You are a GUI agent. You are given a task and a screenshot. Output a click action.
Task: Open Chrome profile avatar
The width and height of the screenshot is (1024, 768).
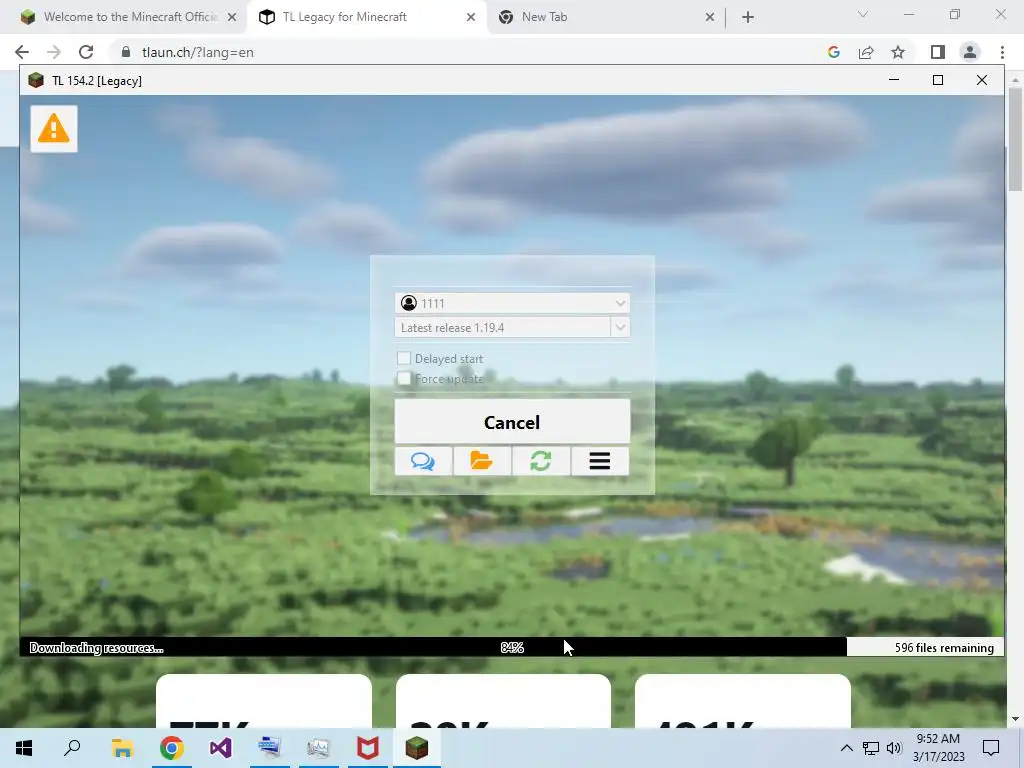(970, 52)
